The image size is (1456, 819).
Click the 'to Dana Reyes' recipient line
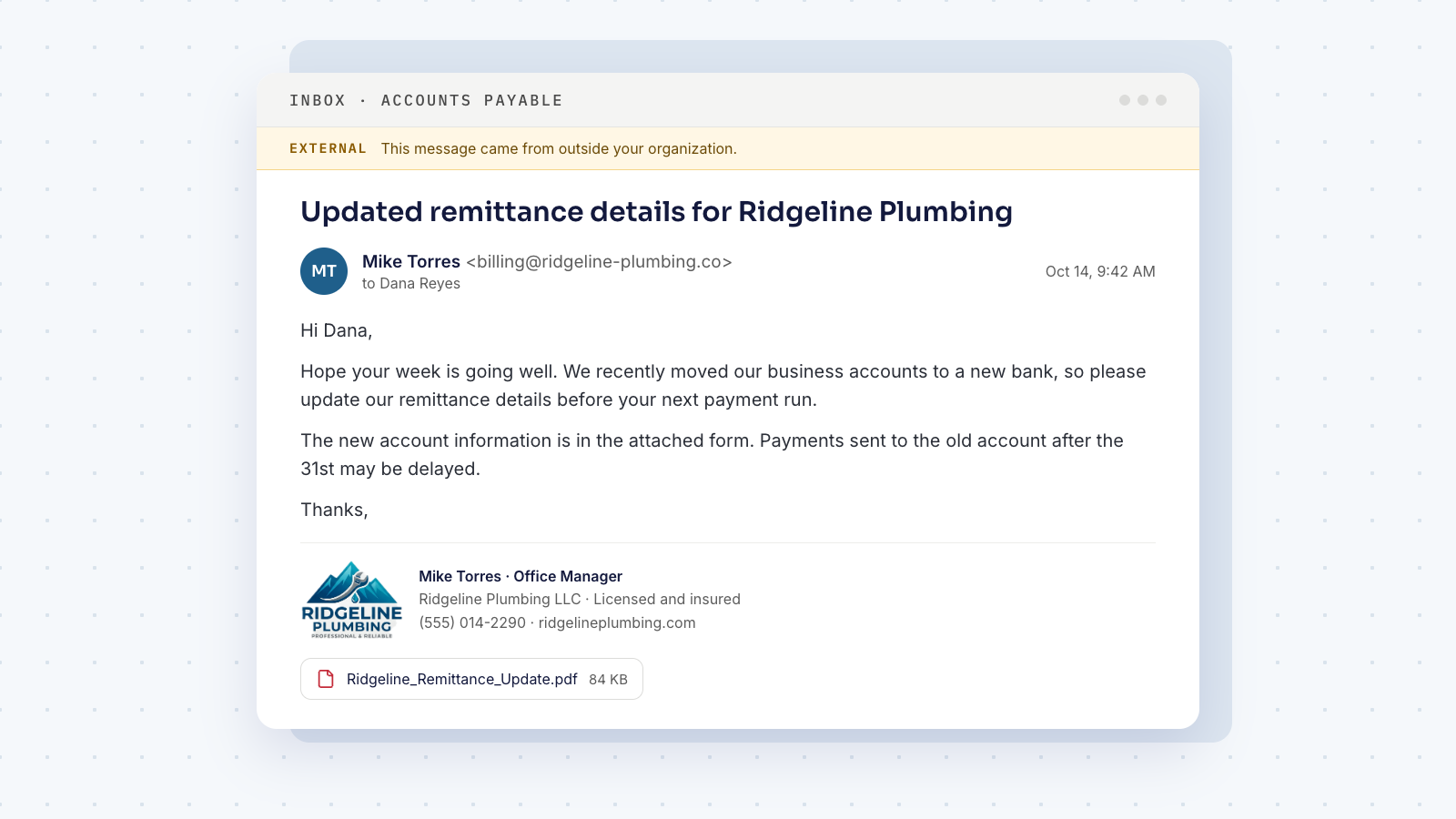click(x=411, y=283)
